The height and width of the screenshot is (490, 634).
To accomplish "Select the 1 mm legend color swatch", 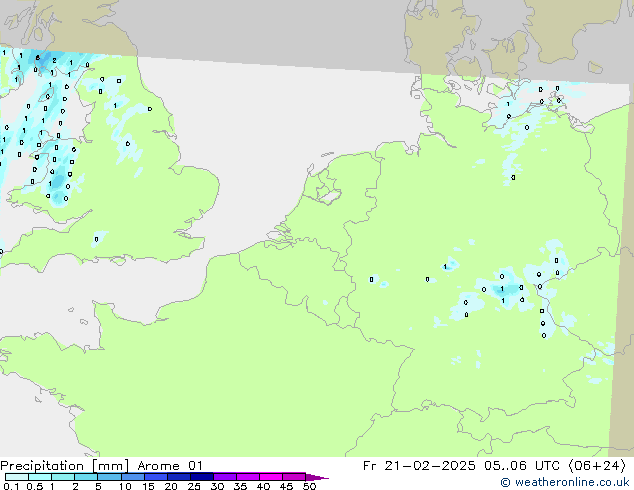I will (x=63, y=477).
